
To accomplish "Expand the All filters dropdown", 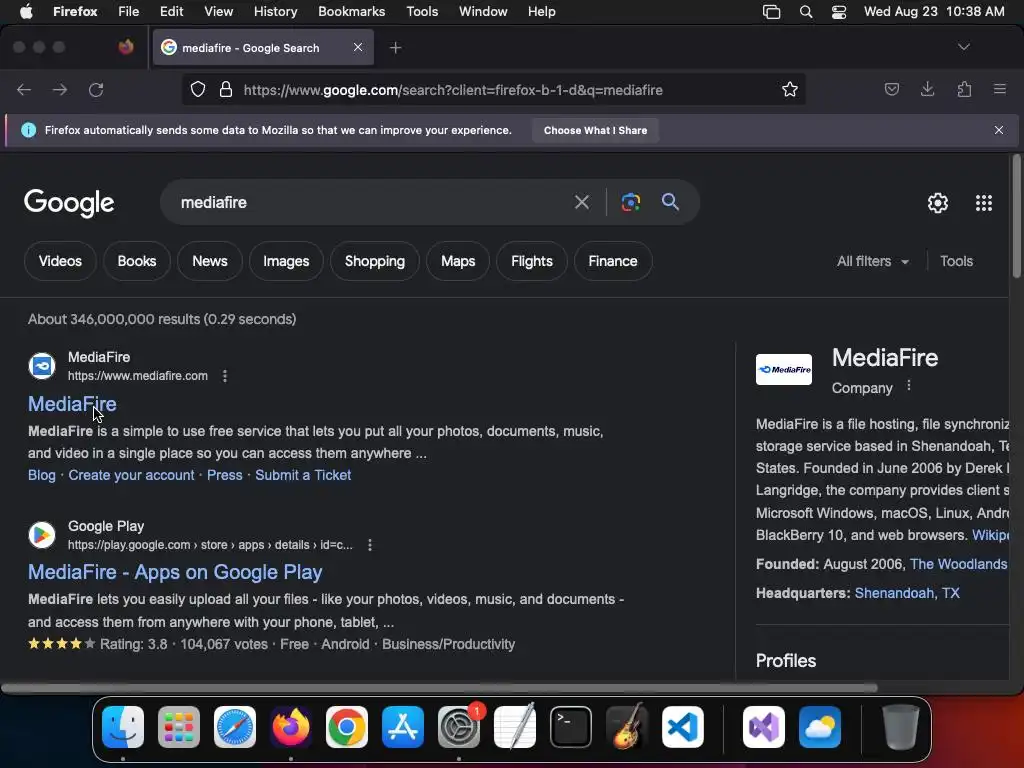I will [x=872, y=261].
